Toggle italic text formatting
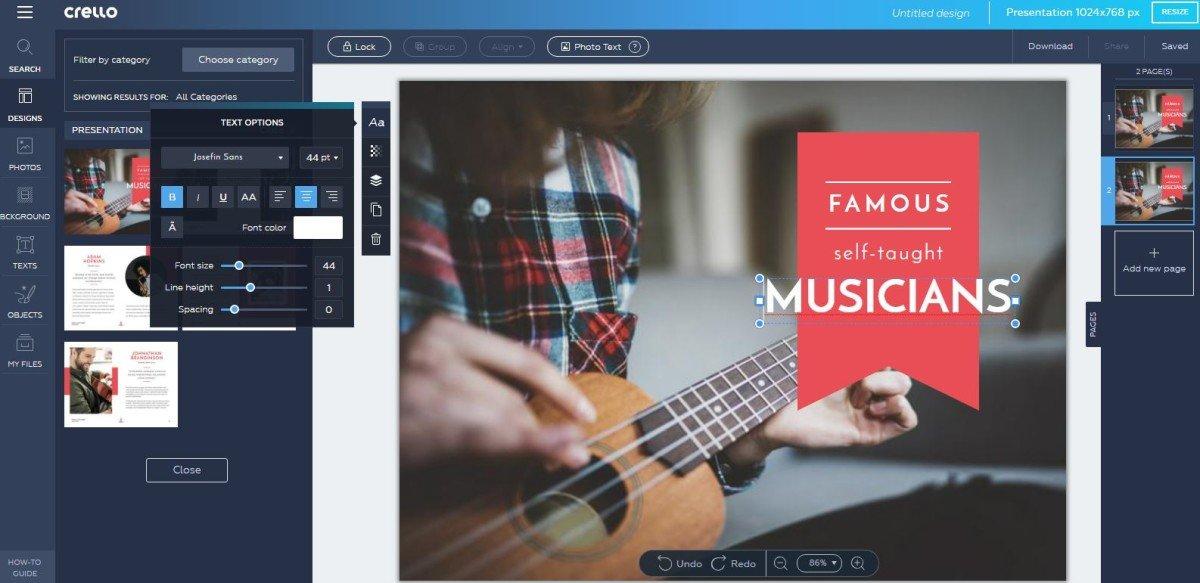 pyautogui.click(x=198, y=197)
